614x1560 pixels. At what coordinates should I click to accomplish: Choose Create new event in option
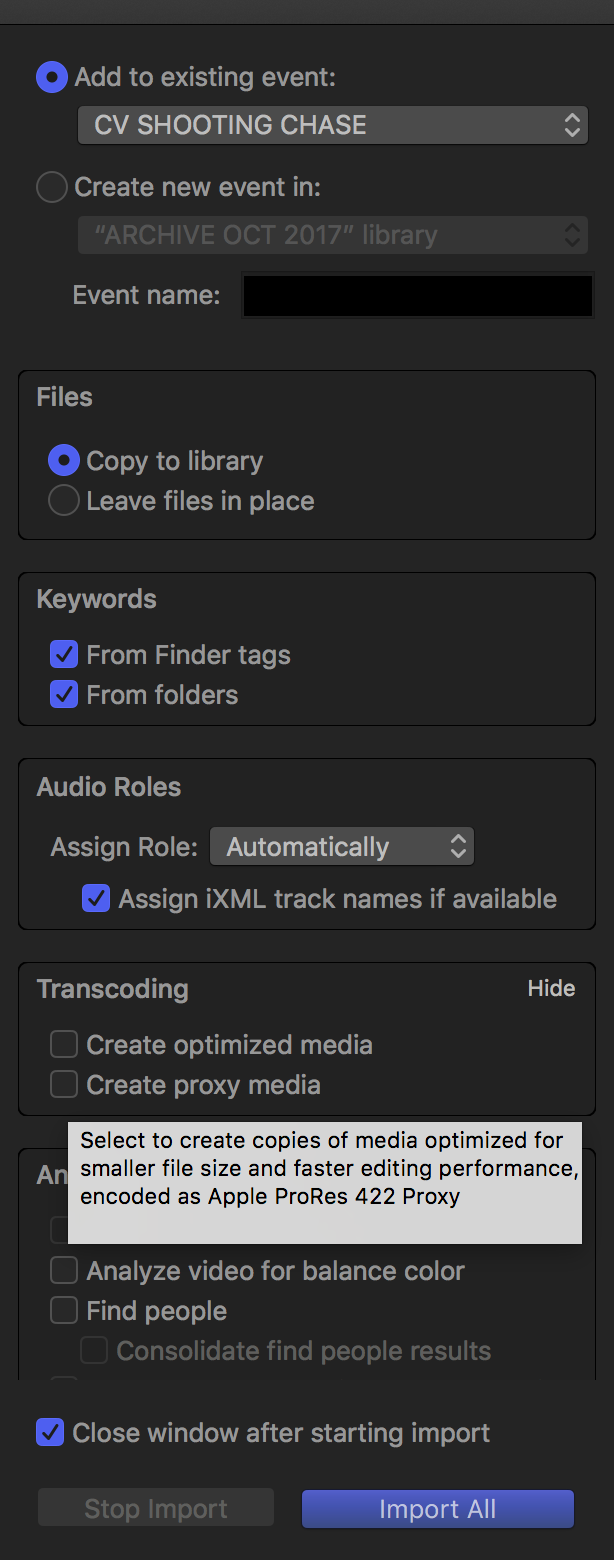[x=52, y=187]
